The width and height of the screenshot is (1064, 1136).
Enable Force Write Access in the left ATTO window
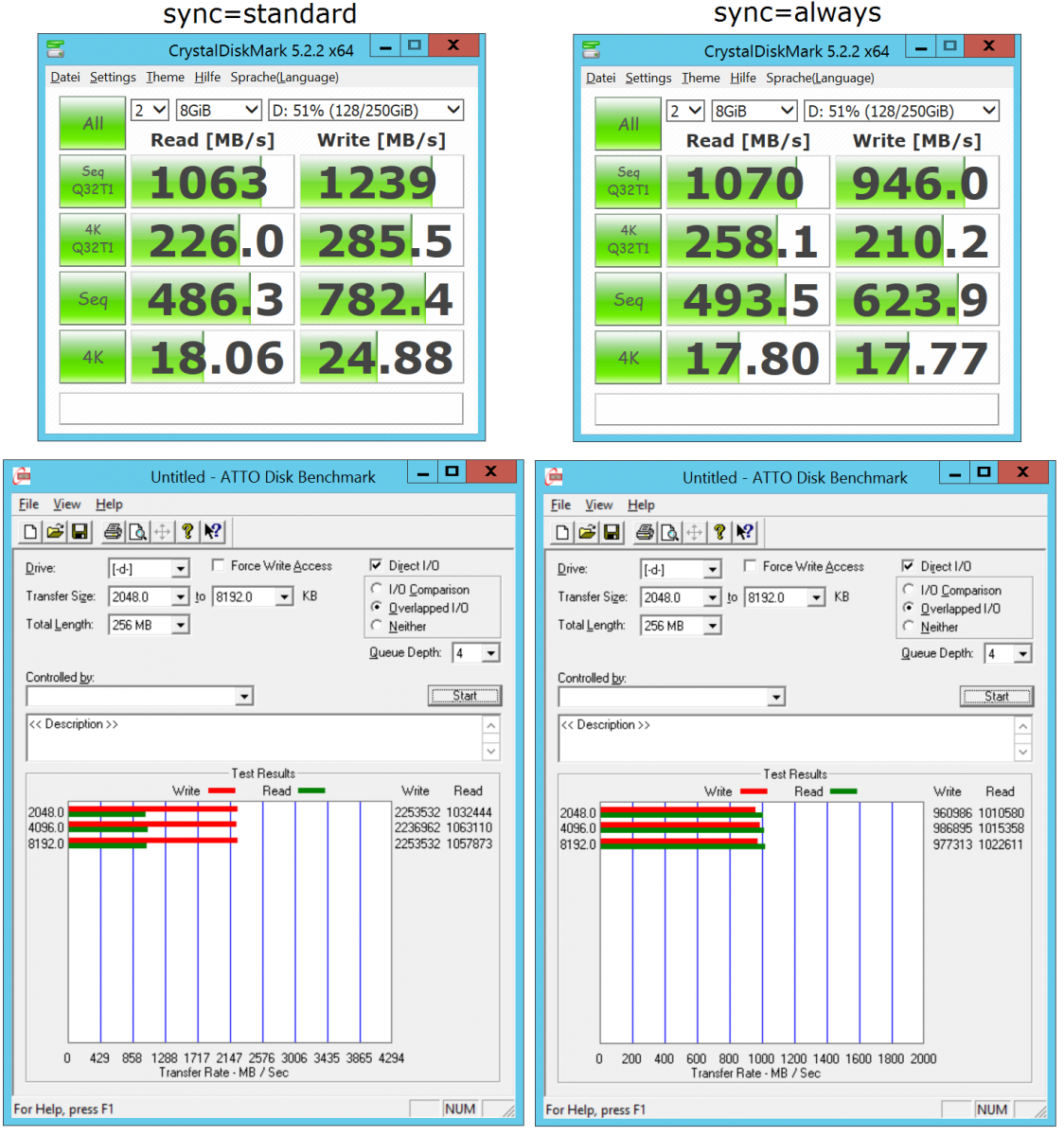(x=218, y=565)
